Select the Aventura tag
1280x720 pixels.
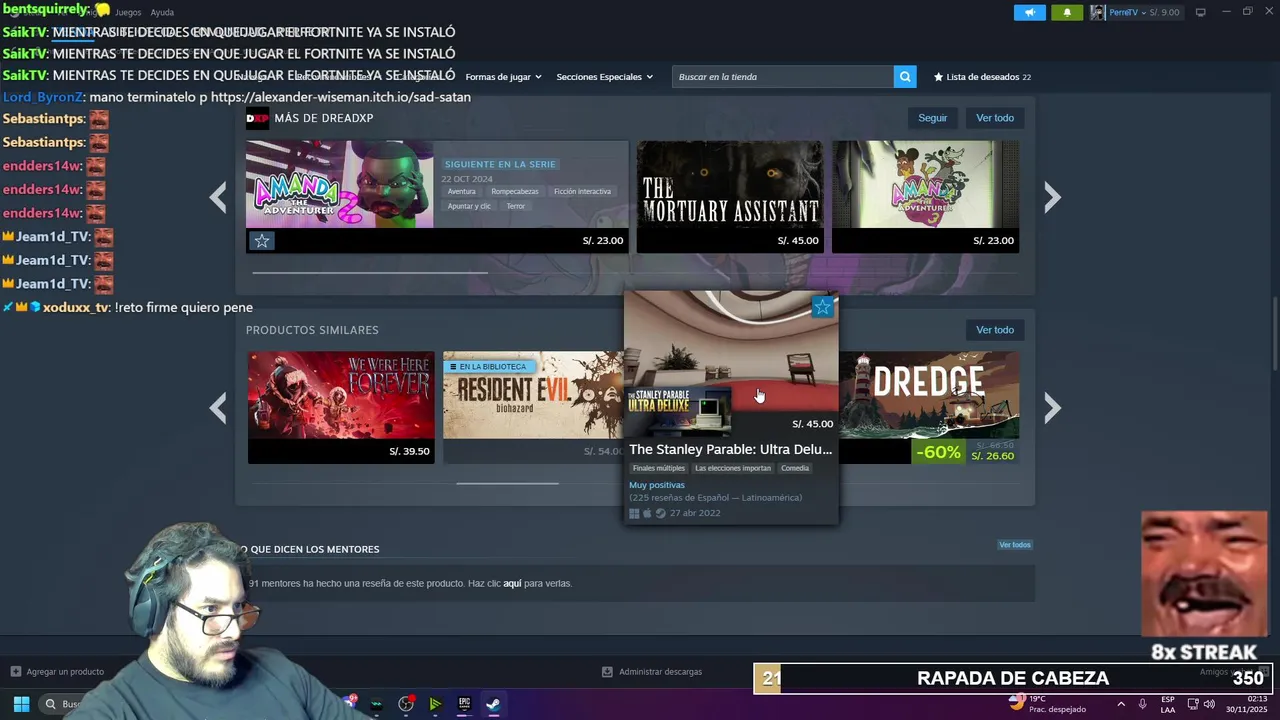tap(462, 192)
